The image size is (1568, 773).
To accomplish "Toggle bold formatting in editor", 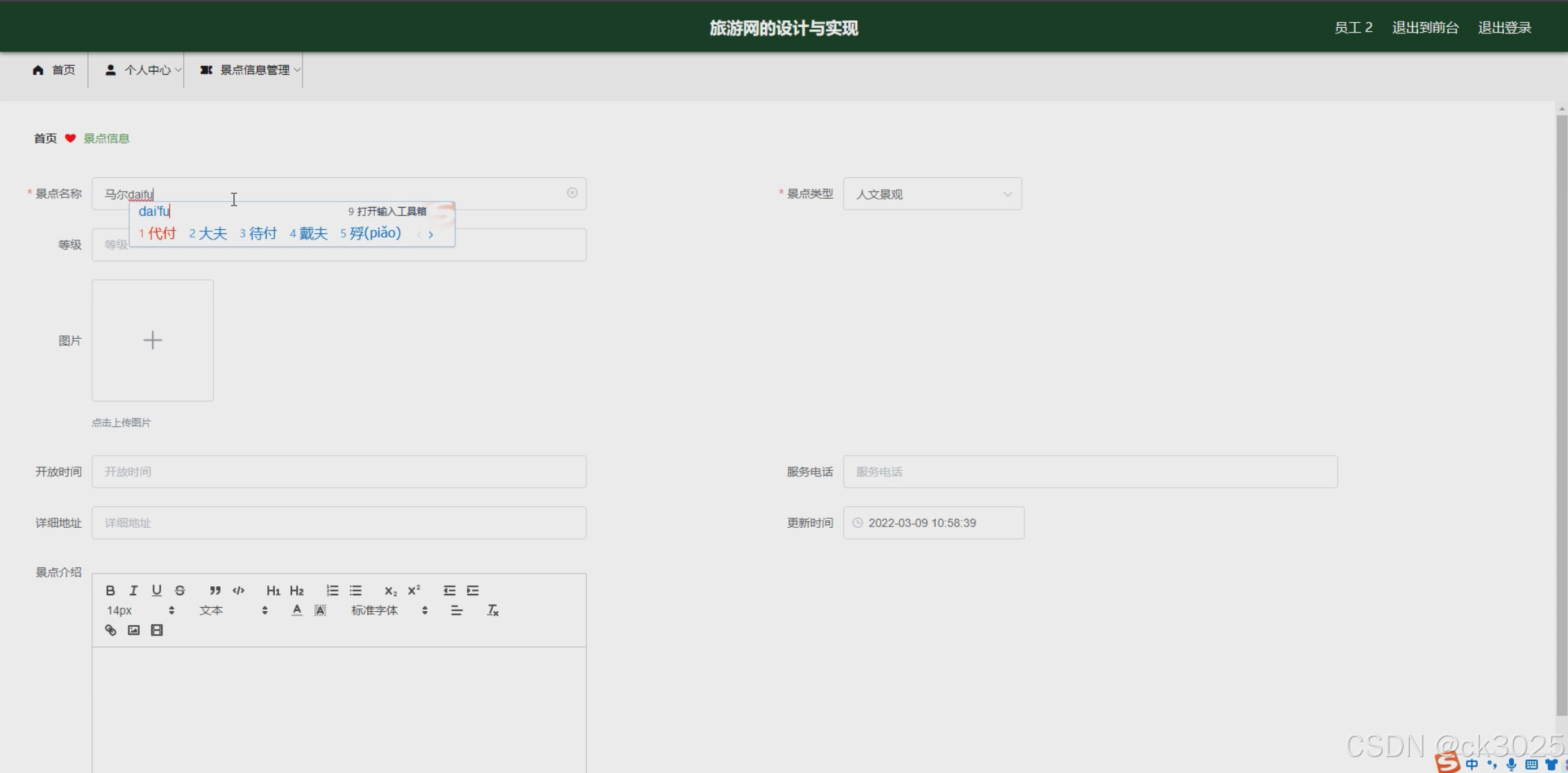I will [x=110, y=590].
